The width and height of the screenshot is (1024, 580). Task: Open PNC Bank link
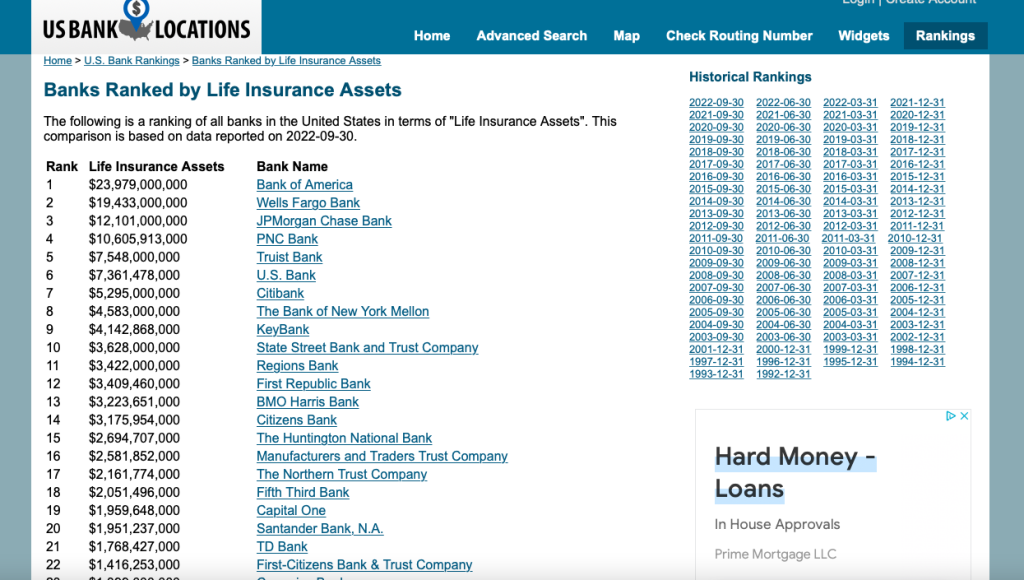(x=287, y=239)
